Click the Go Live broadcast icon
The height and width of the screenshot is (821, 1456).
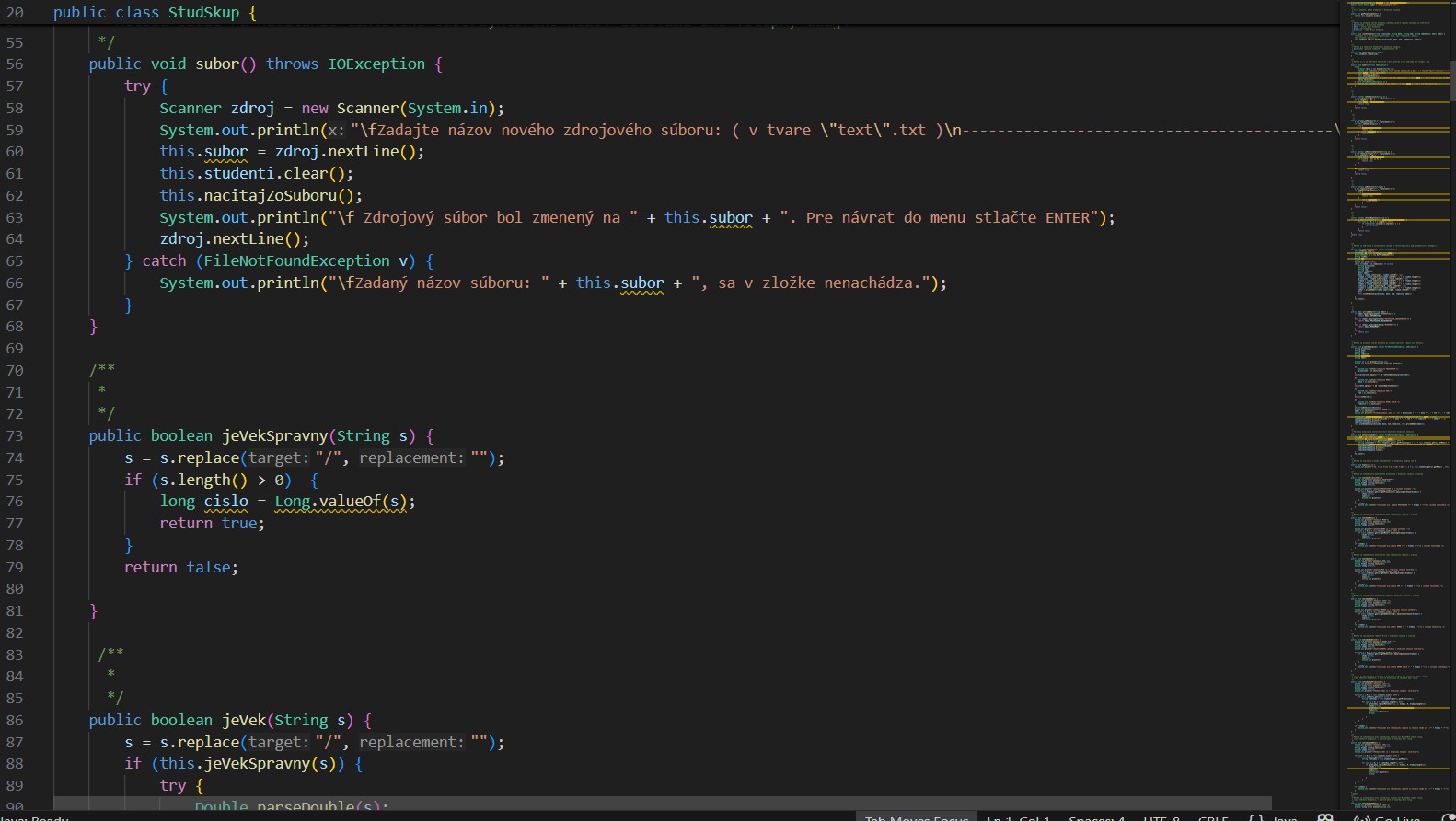pyautogui.click(x=1362, y=817)
